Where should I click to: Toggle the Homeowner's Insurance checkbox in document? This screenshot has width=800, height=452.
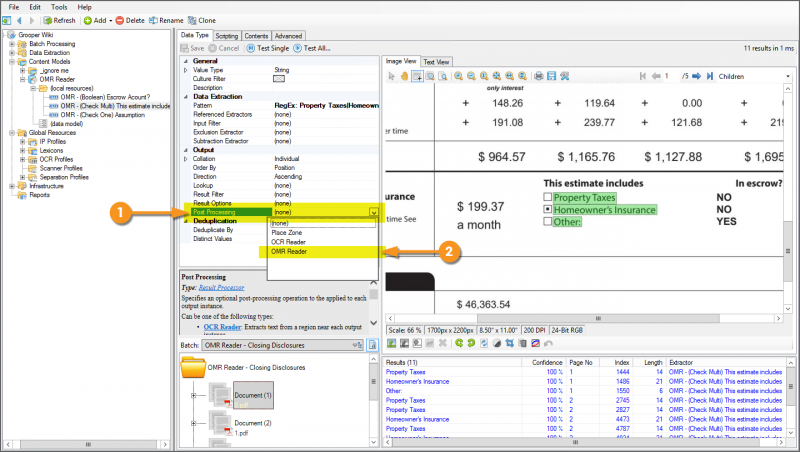[x=547, y=209]
